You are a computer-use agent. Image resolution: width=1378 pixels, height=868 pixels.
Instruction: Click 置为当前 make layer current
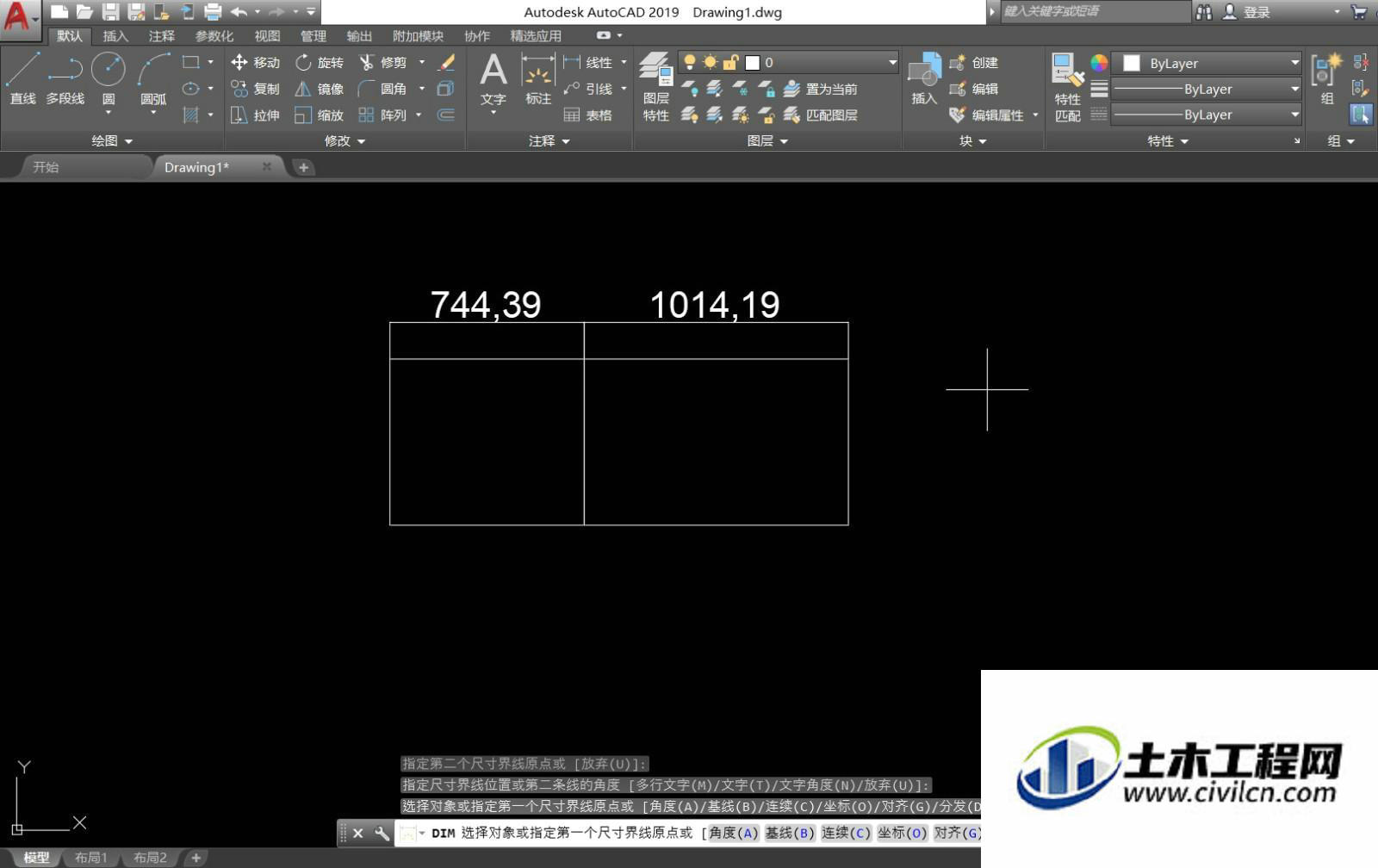(821, 89)
